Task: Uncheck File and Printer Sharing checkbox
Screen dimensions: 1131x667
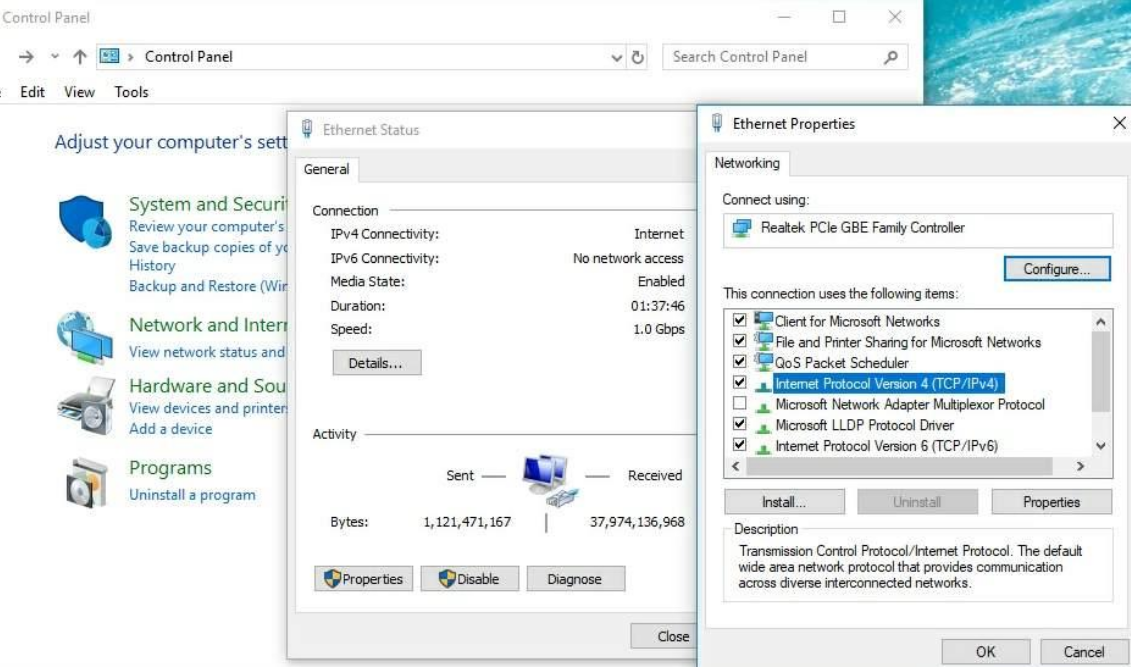Action: (739, 340)
